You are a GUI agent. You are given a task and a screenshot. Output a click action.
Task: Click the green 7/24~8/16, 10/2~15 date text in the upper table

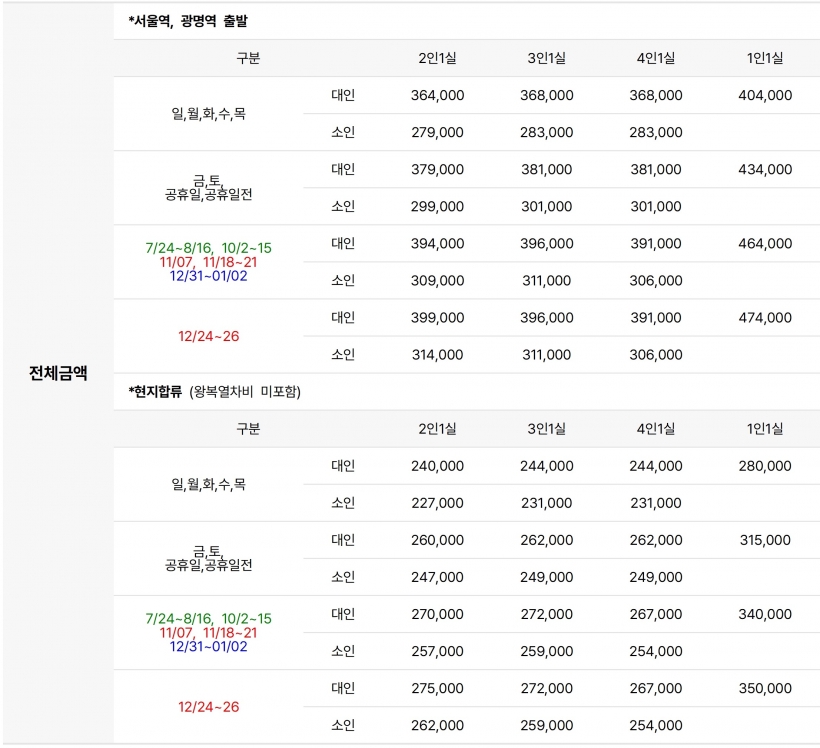click(x=209, y=248)
